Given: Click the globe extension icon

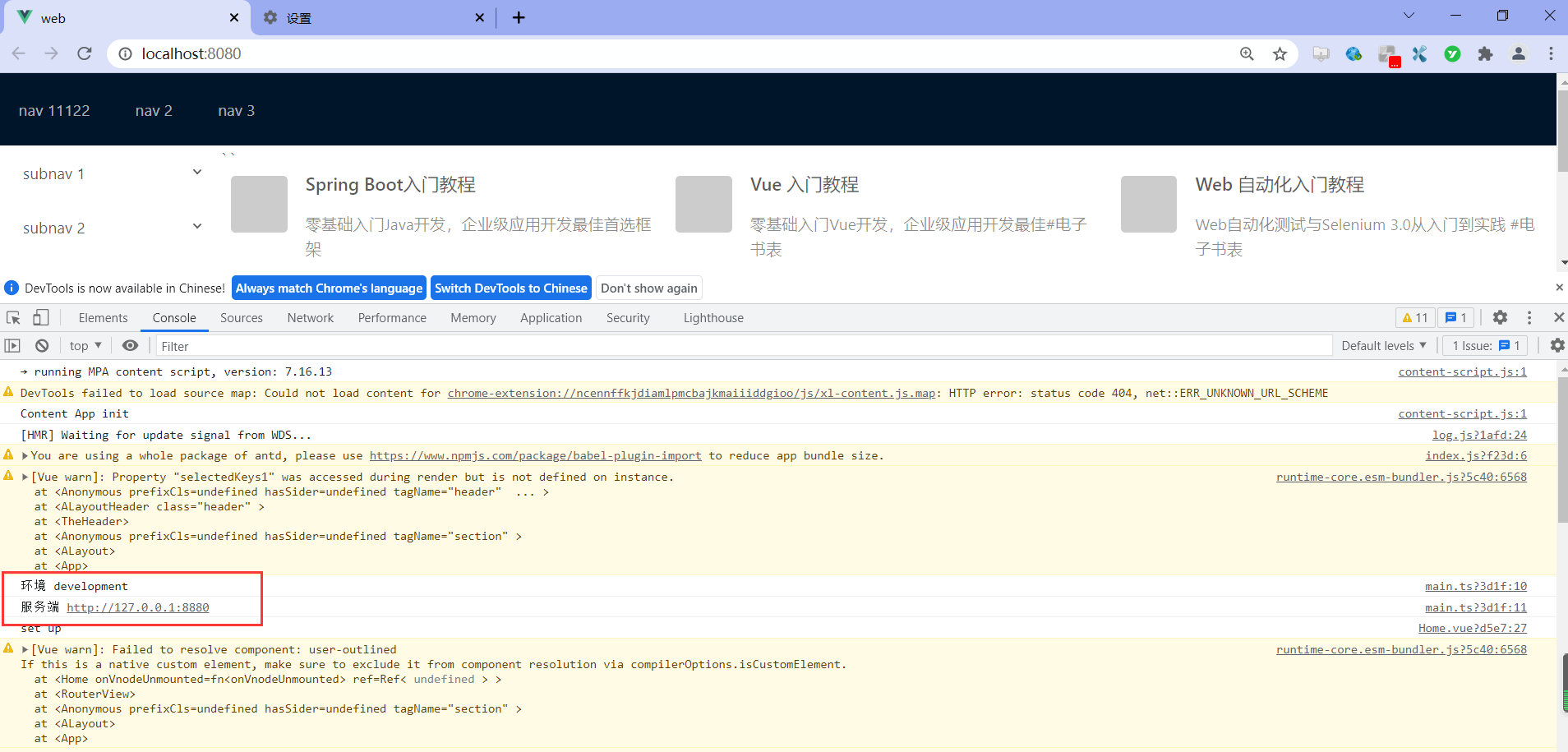Looking at the screenshot, I should (x=1354, y=53).
